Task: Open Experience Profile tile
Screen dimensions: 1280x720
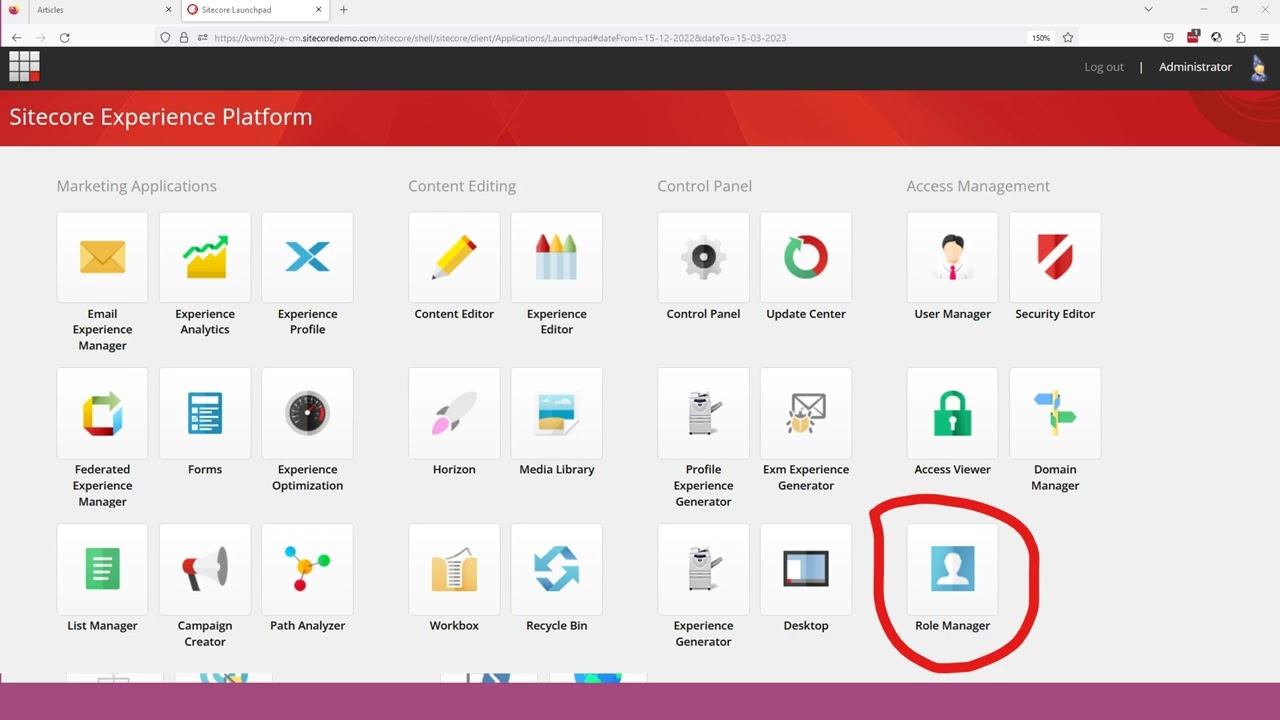Action: (307, 257)
